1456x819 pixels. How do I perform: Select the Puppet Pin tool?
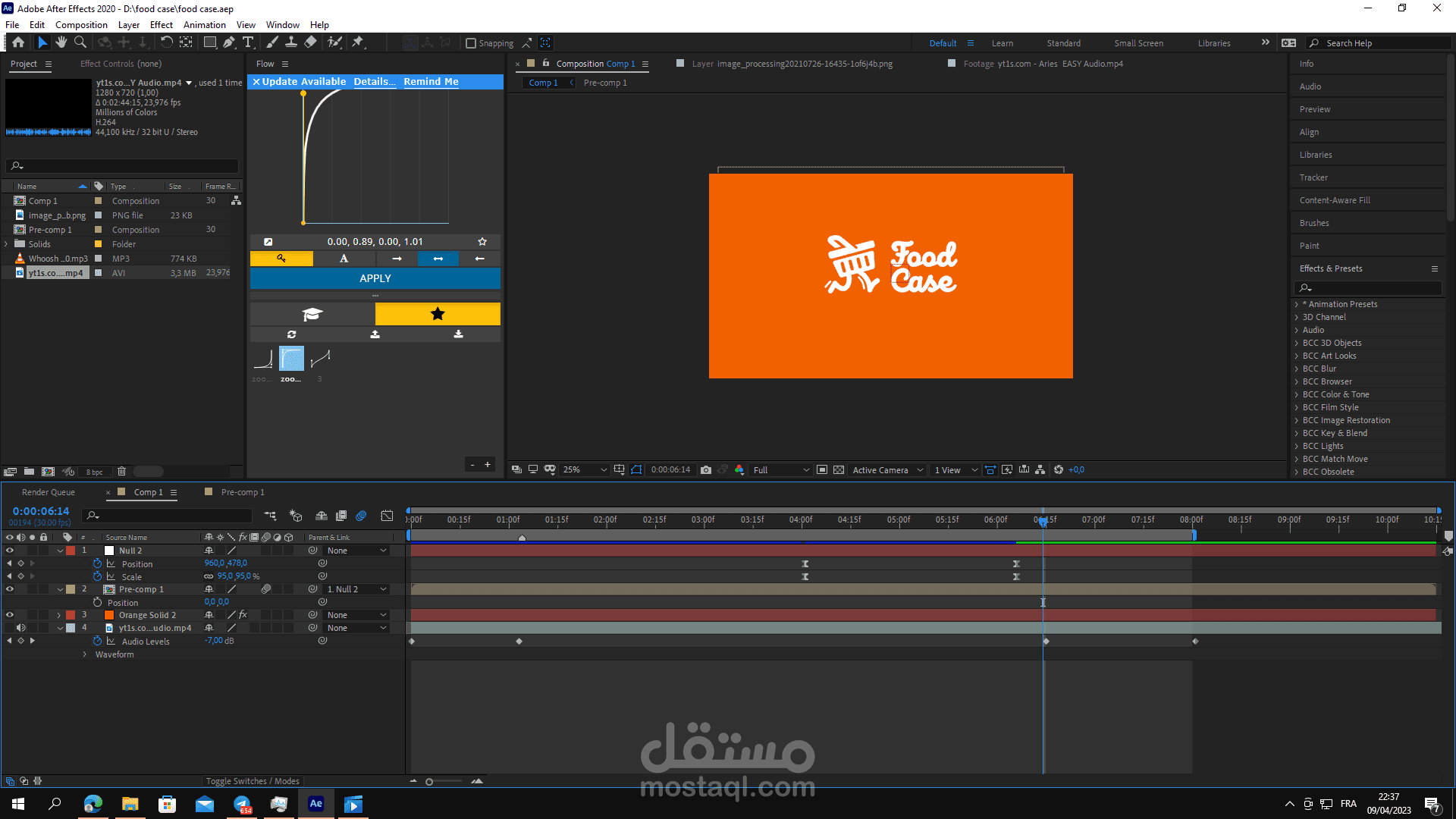358,42
